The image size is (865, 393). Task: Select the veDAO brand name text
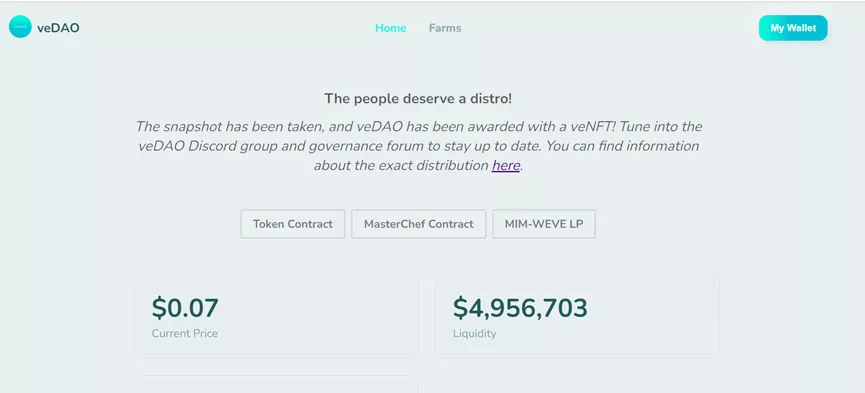pyautogui.click(x=58, y=28)
